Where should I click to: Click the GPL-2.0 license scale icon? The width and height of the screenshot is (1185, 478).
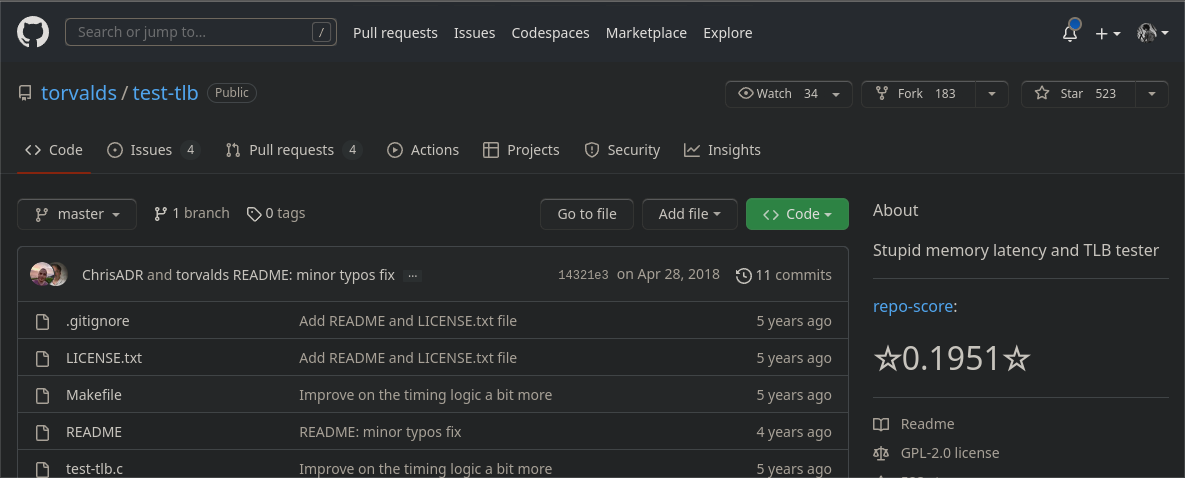pyautogui.click(x=881, y=453)
